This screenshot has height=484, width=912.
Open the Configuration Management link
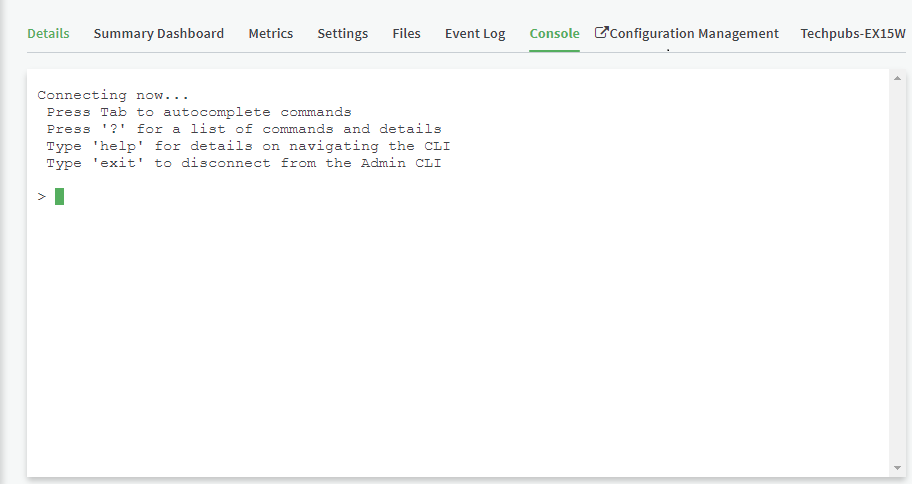pos(694,34)
